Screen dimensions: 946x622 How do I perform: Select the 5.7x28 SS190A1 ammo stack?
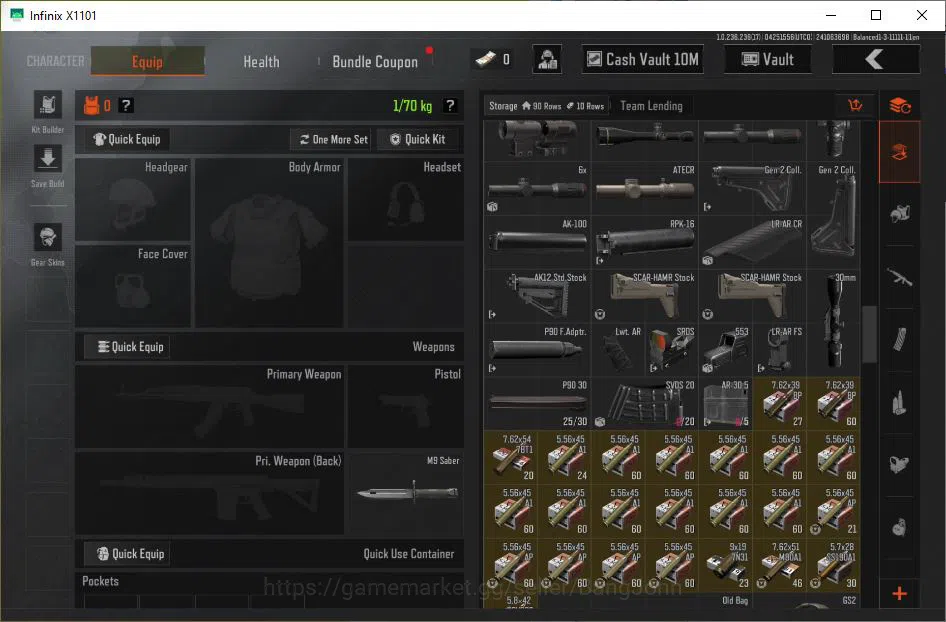(834, 565)
